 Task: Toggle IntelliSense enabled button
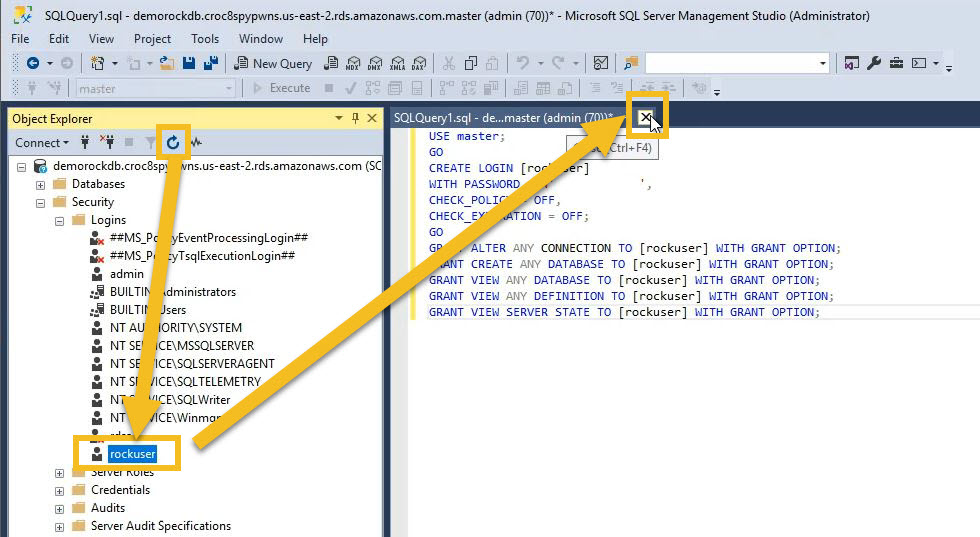[x=417, y=88]
